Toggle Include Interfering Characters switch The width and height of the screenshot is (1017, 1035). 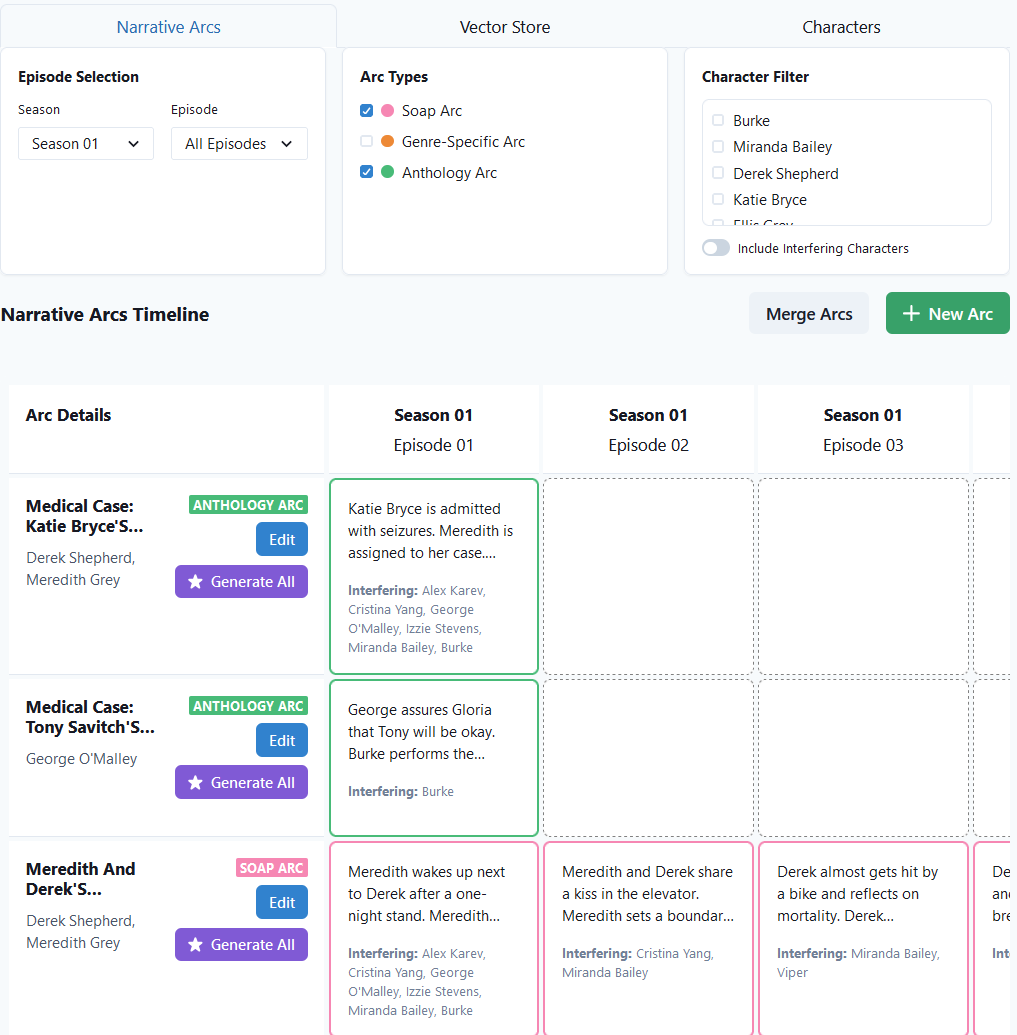[716, 248]
